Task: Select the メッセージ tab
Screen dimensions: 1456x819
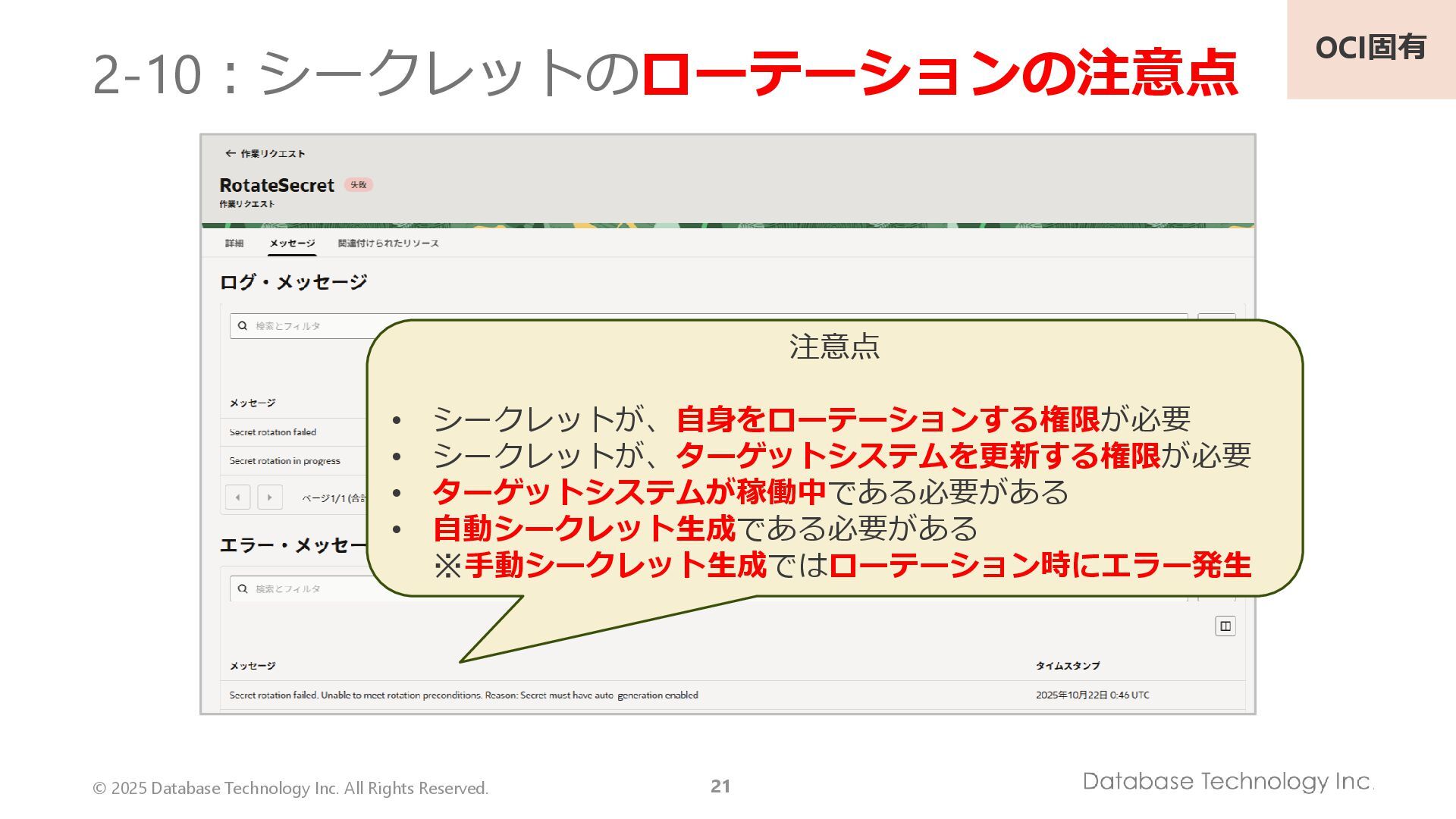Action: tap(292, 243)
